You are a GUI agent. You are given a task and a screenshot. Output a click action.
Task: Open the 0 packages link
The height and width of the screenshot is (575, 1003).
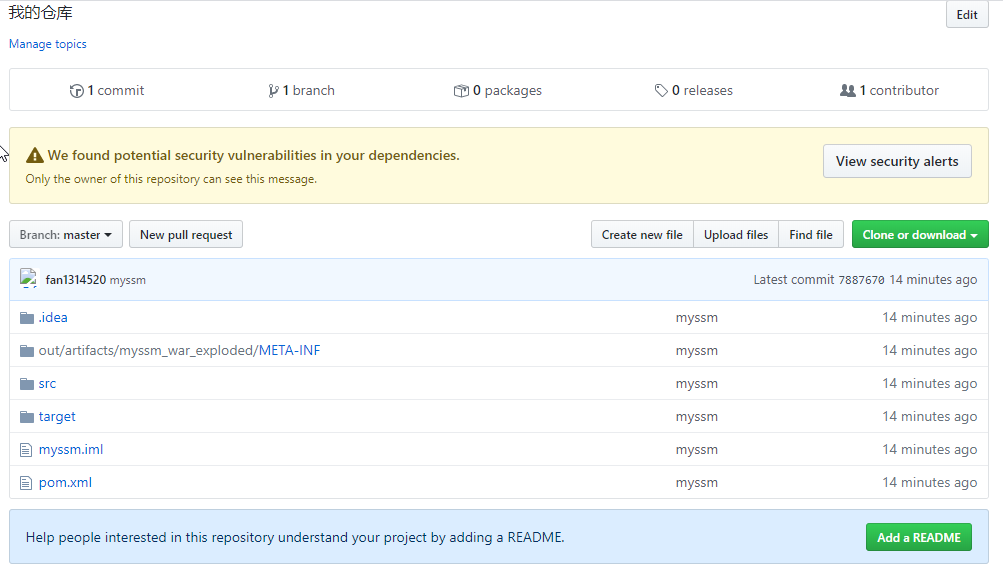[498, 90]
